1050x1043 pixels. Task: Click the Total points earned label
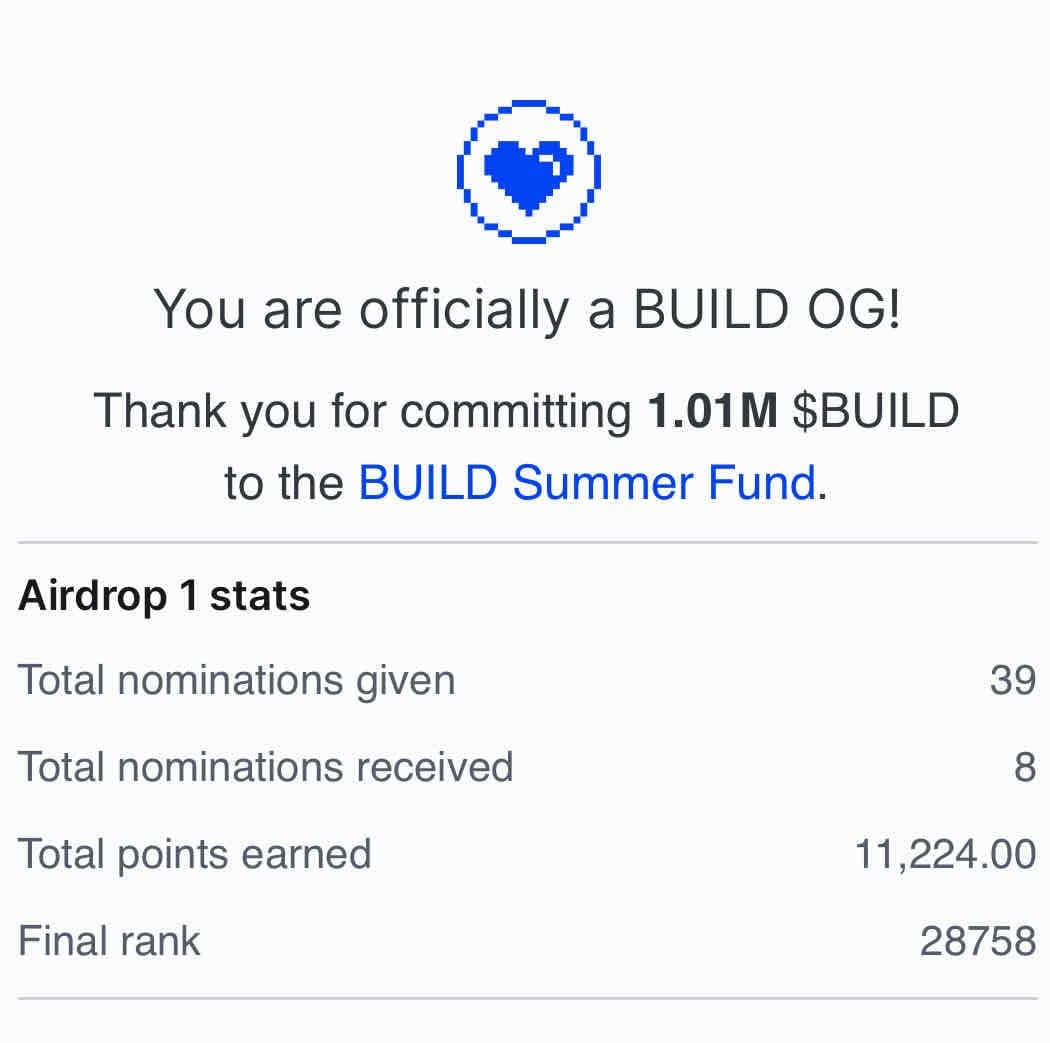click(195, 854)
